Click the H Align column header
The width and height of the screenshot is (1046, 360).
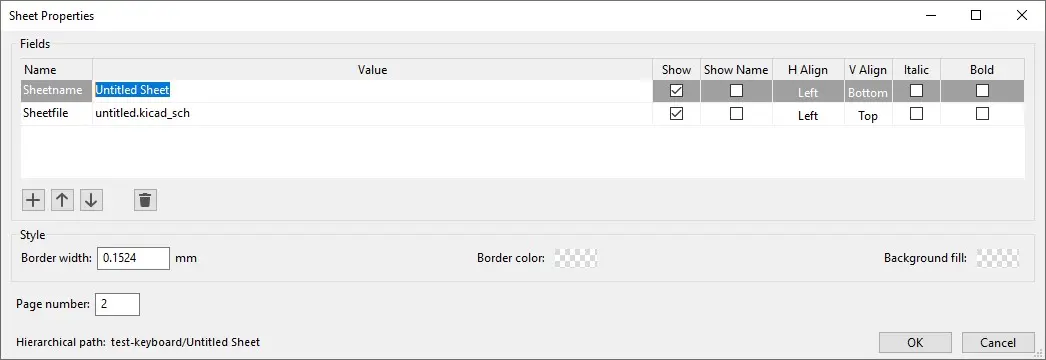point(808,69)
